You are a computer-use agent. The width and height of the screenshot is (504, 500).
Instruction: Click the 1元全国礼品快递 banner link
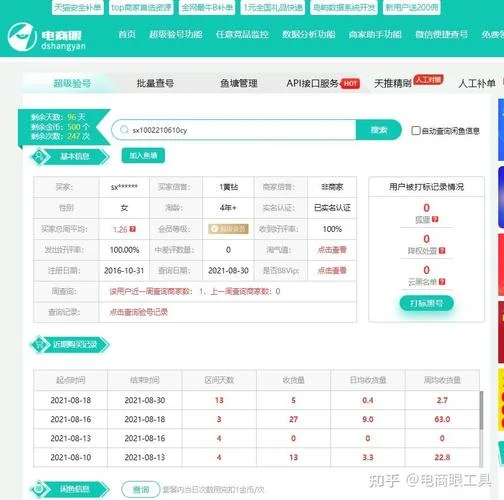coord(273,7)
